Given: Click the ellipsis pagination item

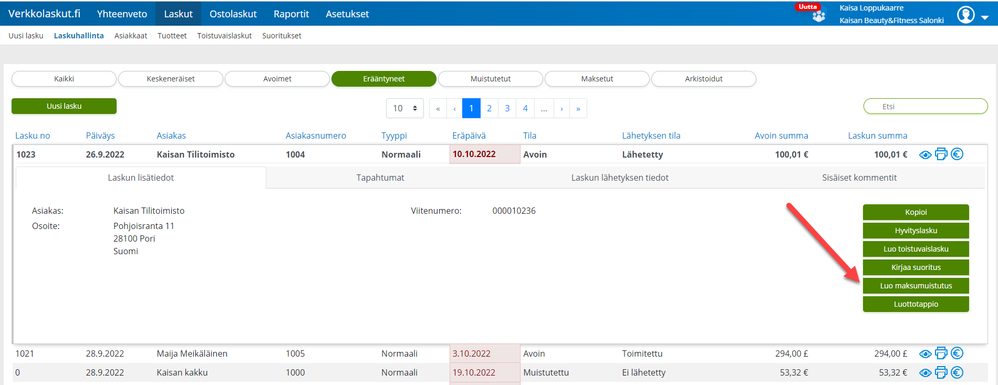Looking at the screenshot, I should tap(544, 109).
